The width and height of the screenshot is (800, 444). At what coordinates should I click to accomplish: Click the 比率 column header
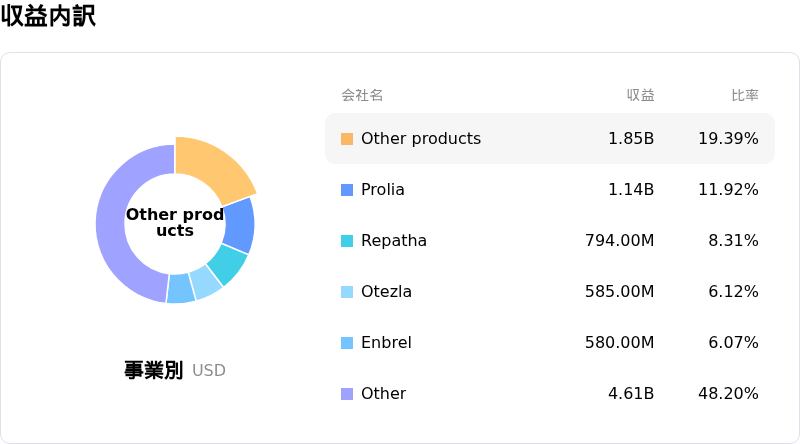744,96
